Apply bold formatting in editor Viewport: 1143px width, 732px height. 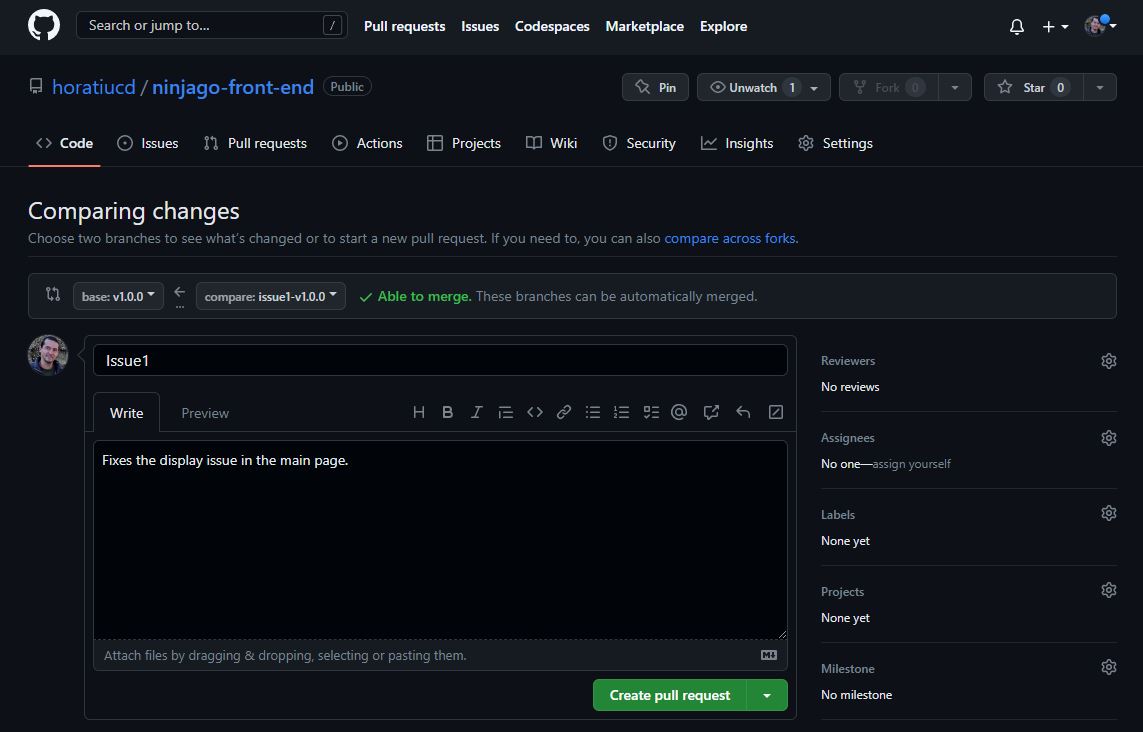(x=448, y=413)
